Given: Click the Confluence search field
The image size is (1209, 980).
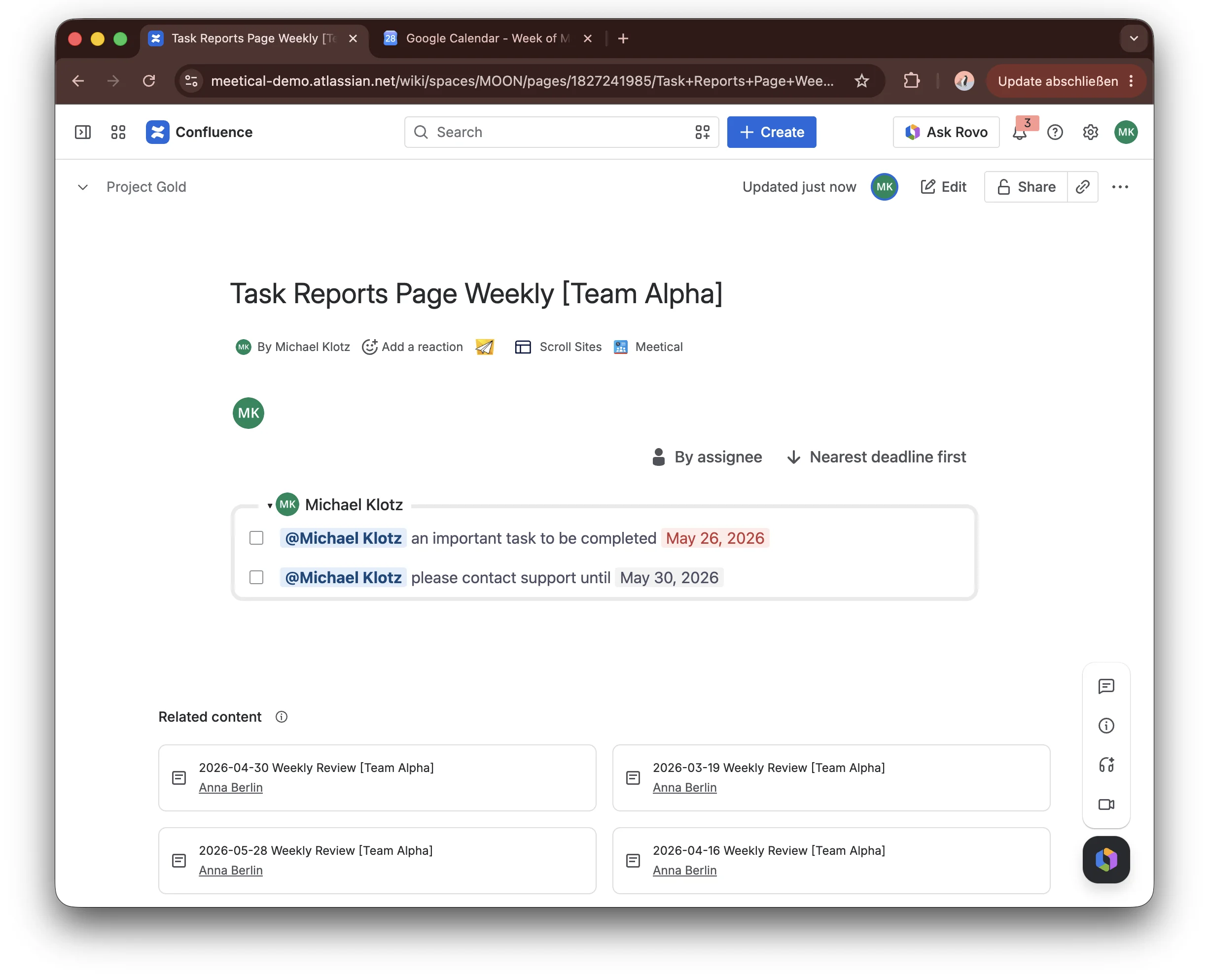Looking at the screenshot, I should [561, 132].
